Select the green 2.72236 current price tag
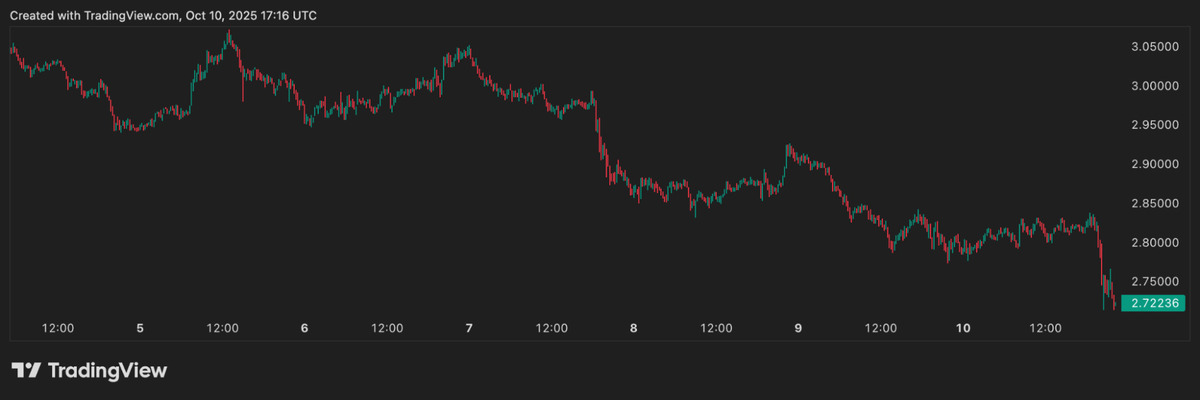The image size is (1200, 400). click(1154, 303)
